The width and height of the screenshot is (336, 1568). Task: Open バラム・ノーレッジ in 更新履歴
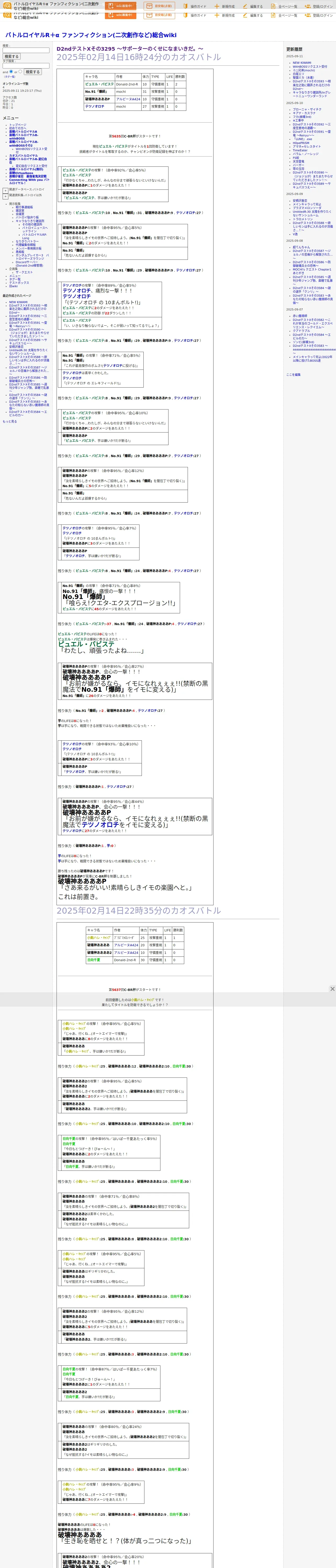point(305,154)
